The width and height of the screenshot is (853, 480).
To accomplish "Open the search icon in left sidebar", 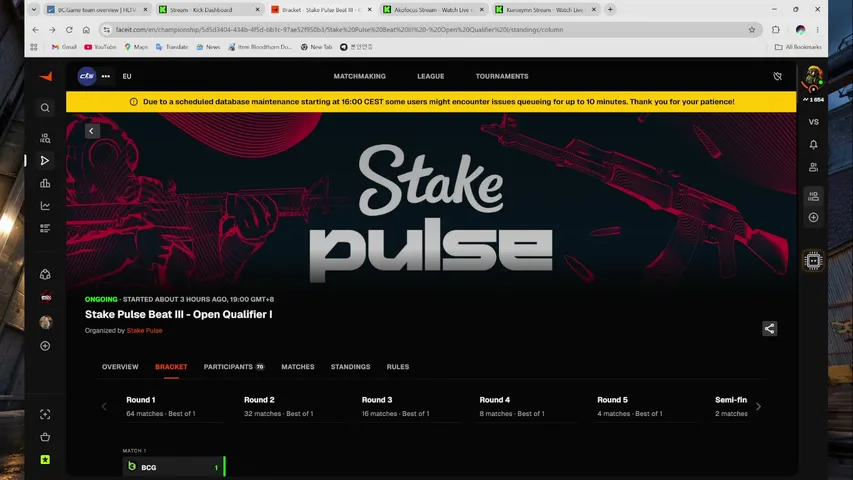I will [x=45, y=108].
